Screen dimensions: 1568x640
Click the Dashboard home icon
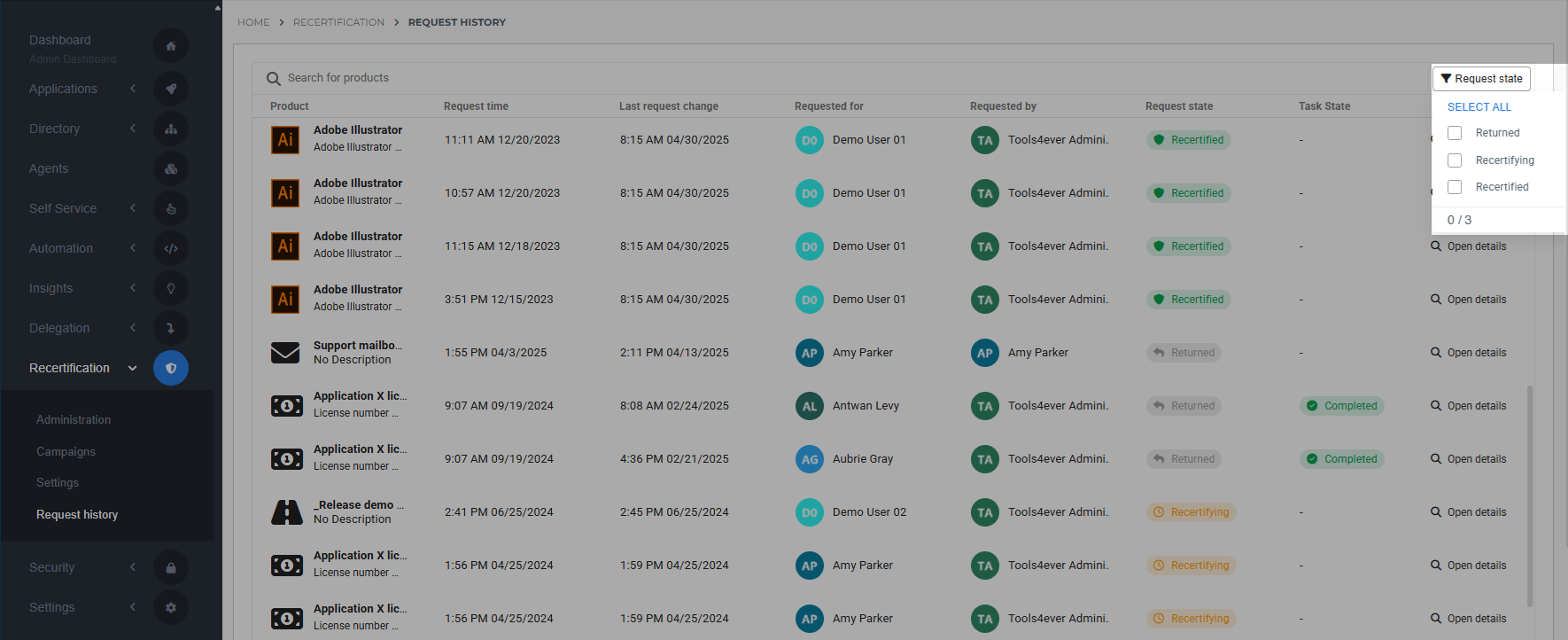tap(171, 46)
